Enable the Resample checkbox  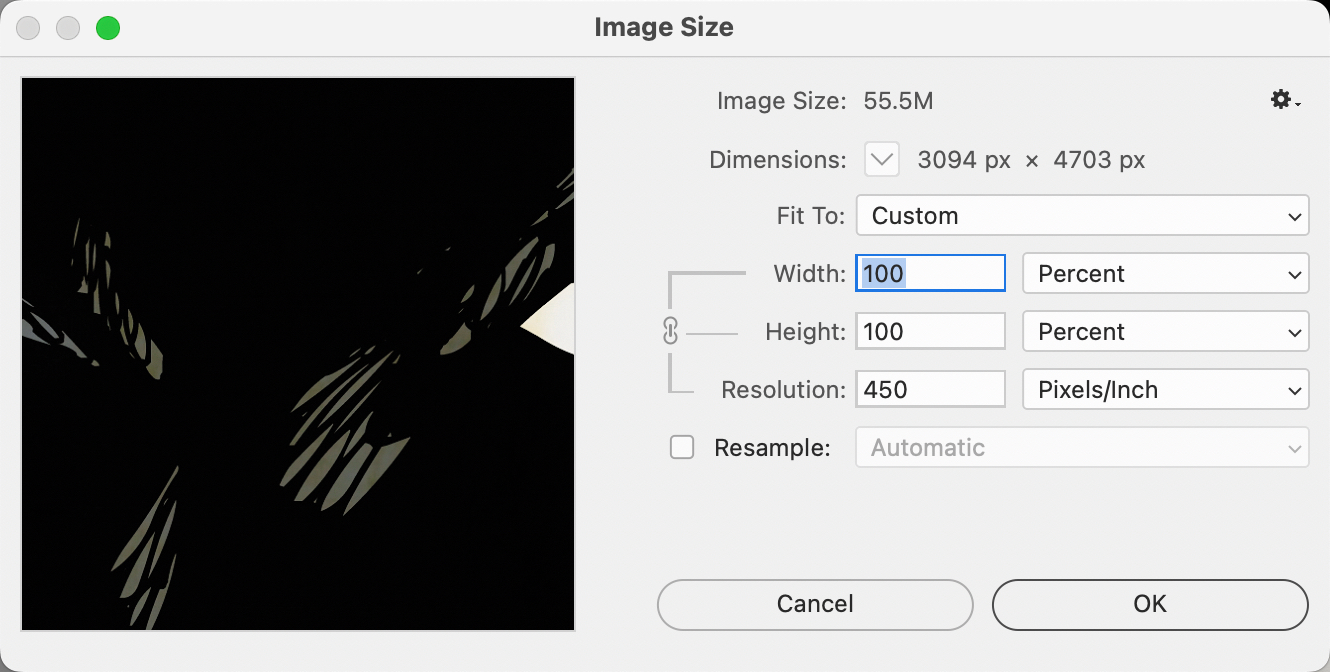[x=682, y=448]
